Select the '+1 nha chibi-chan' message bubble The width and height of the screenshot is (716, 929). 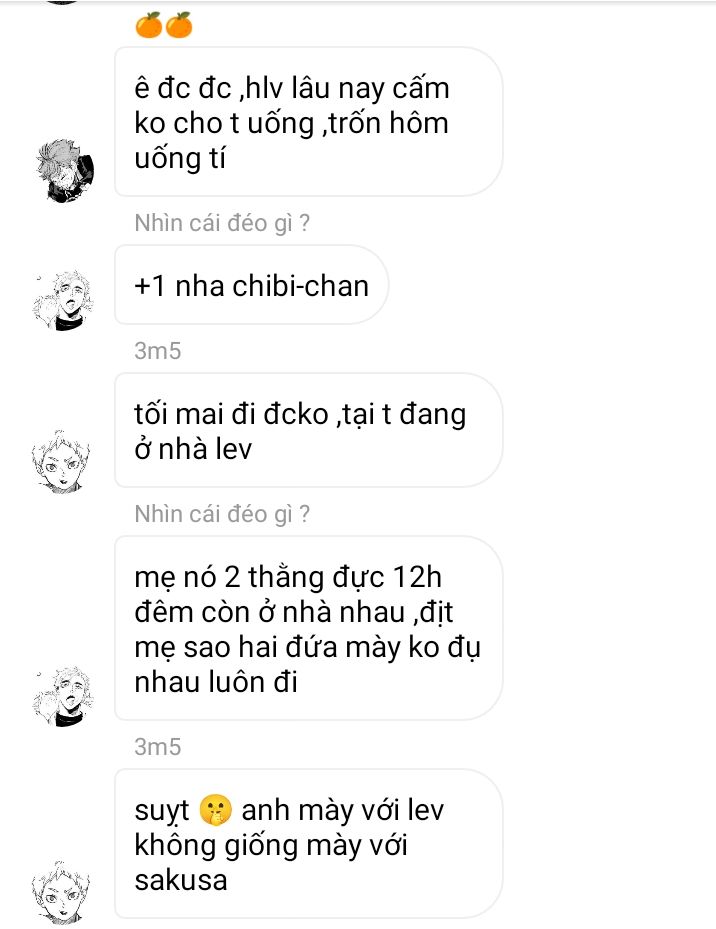tap(251, 285)
